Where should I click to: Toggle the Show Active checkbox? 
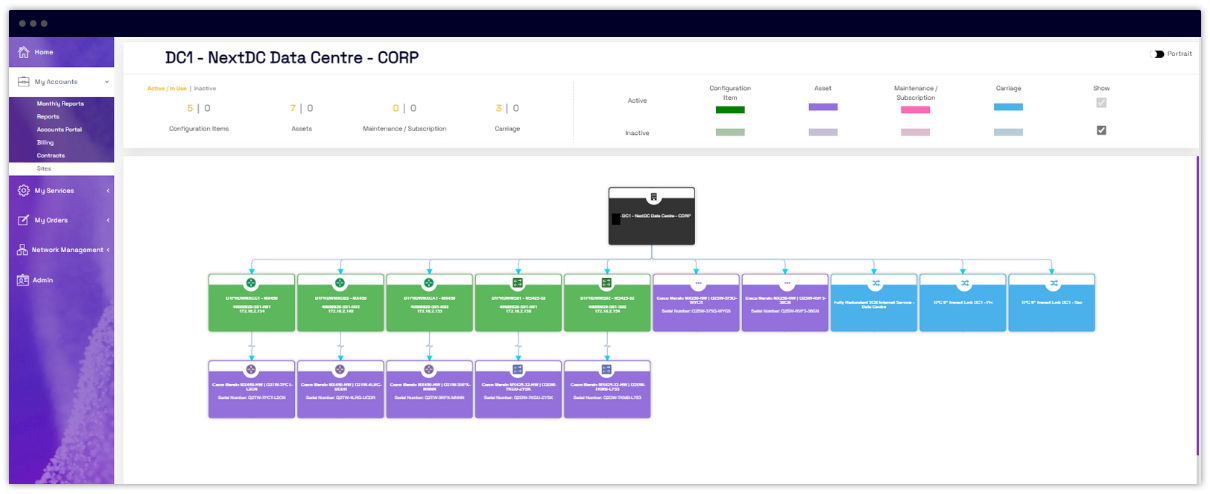tap(1101, 102)
